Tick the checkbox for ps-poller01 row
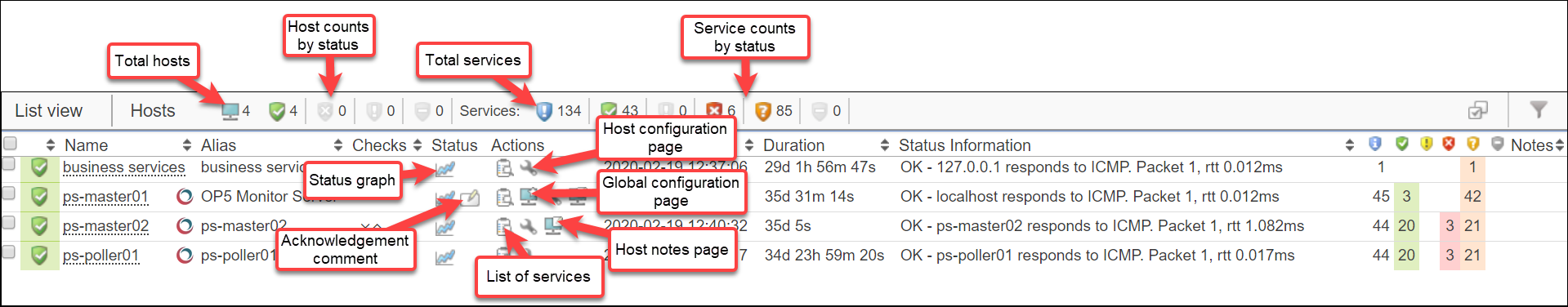 (9, 252)
